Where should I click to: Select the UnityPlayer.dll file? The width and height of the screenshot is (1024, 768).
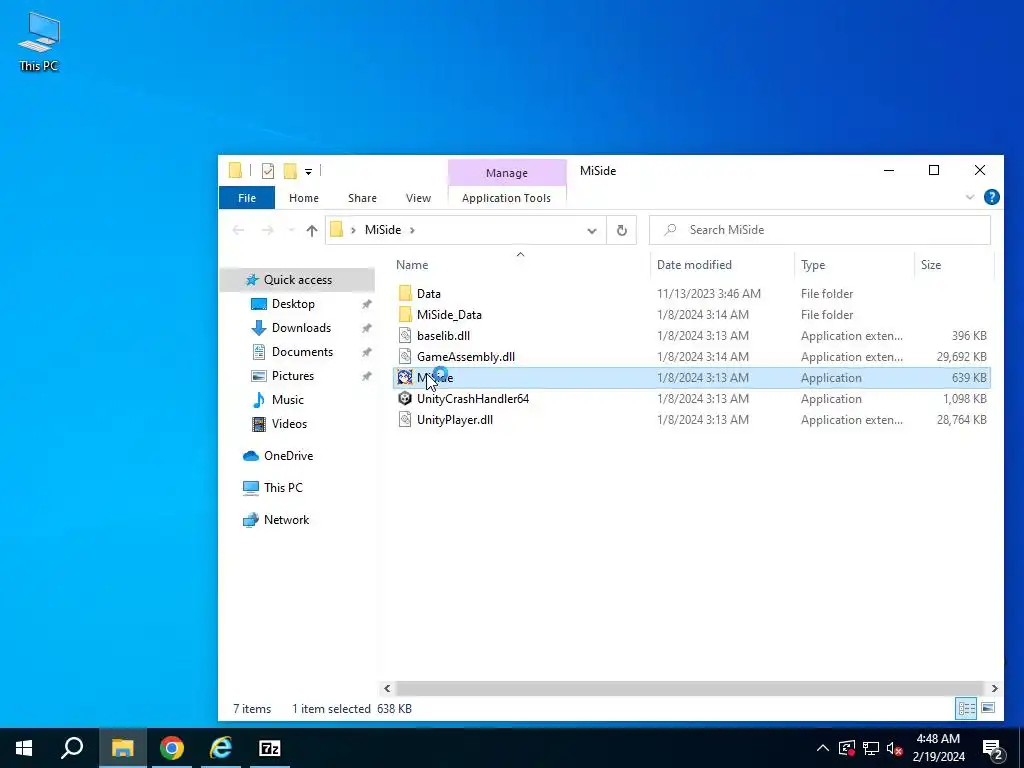point(455,419)
